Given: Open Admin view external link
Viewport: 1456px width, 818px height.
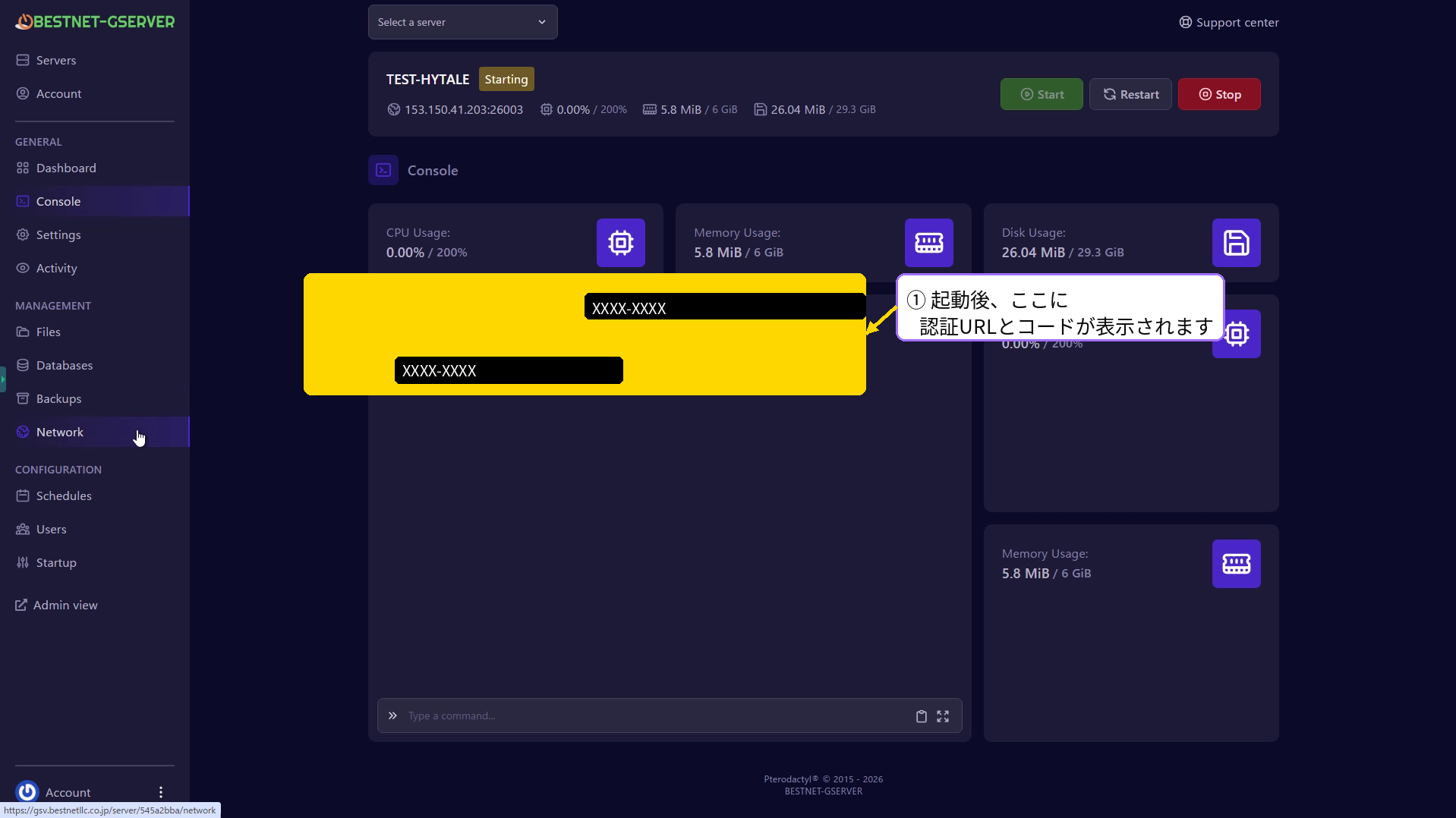Looking at the screenshot, I should [x=65, y=606].
